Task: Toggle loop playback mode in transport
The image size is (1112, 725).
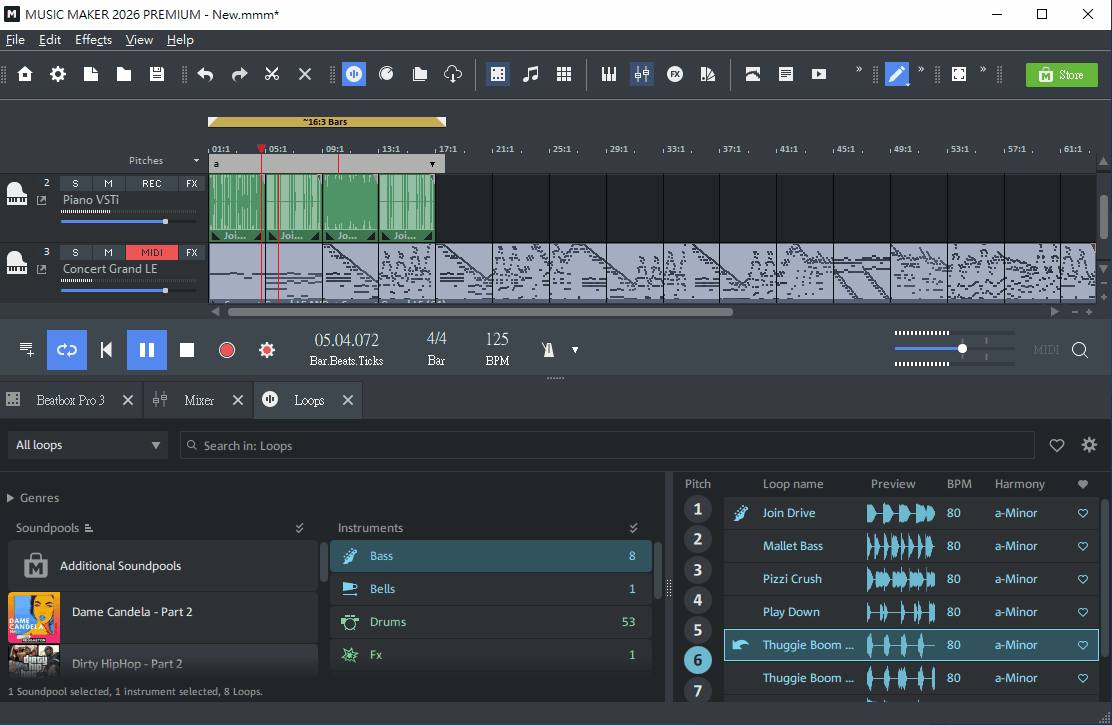Action: [x=67, y=350]
